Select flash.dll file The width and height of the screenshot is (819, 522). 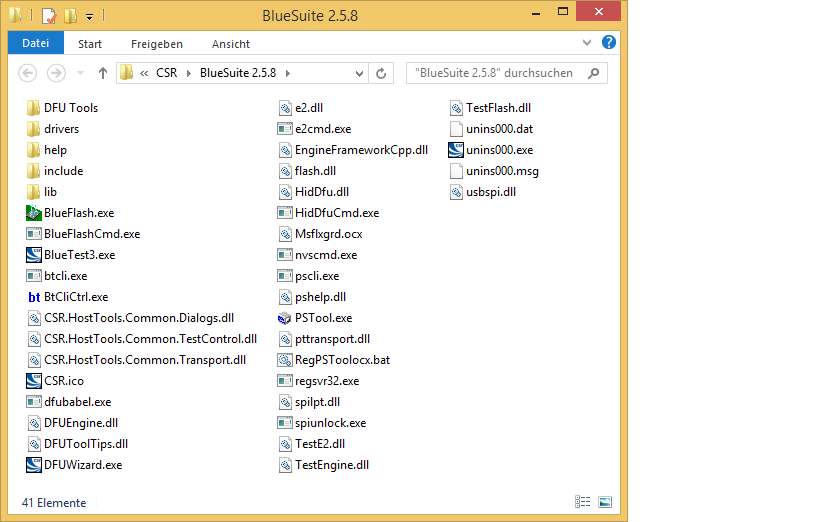307,171
